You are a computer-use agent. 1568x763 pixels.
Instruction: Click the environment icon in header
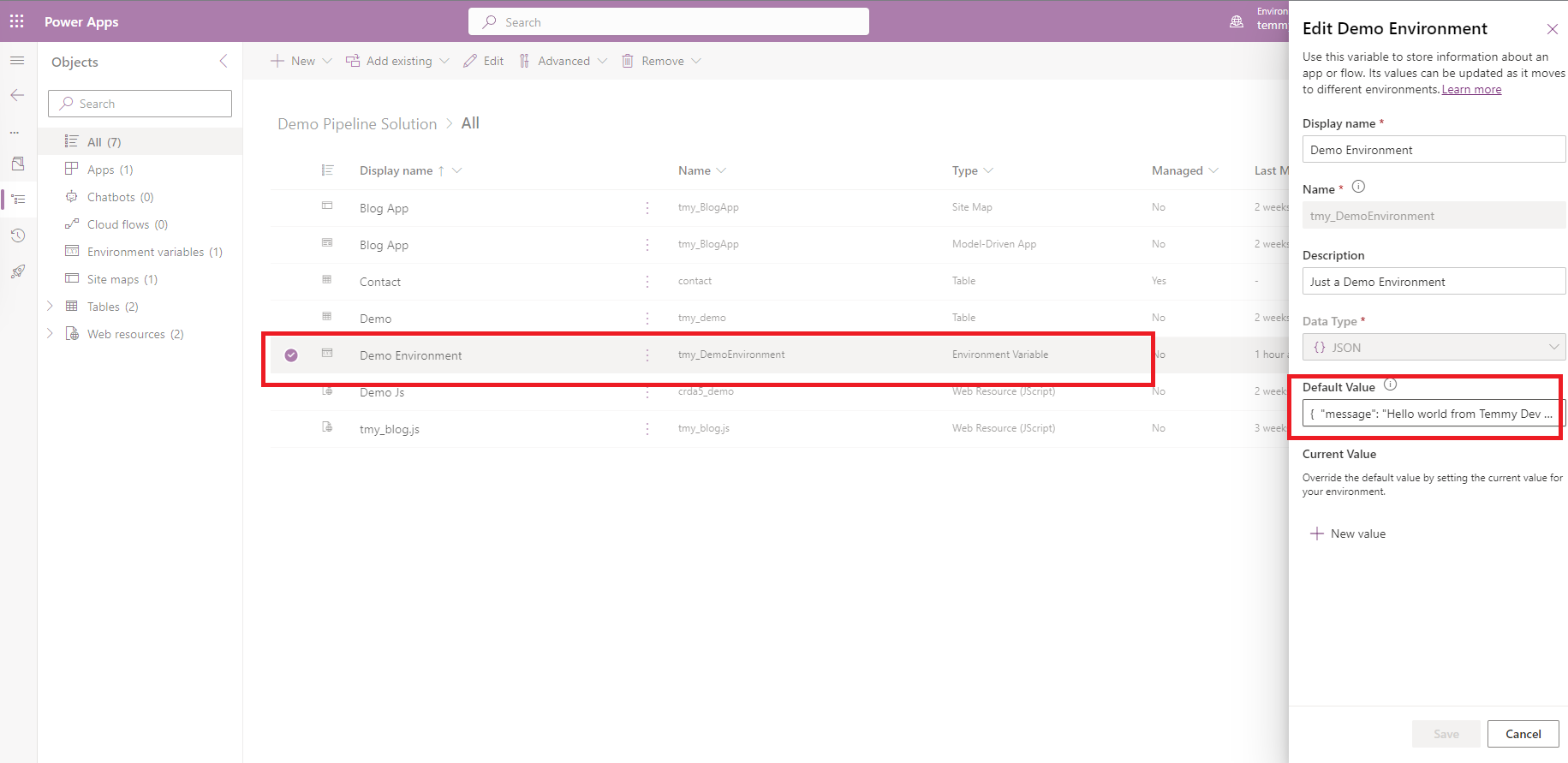click(1237, 22)
